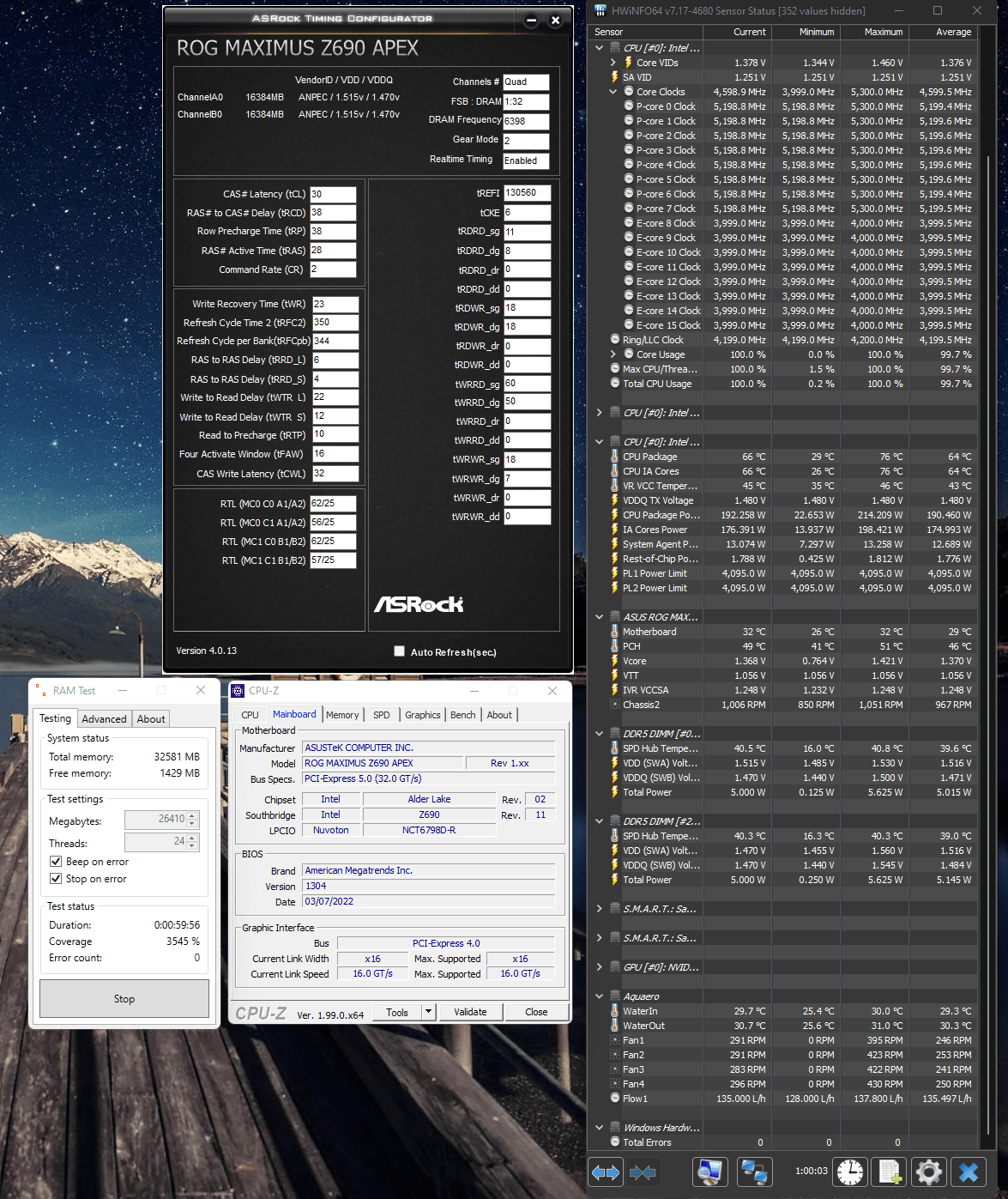Click the lightning icon beside Core VIDs
The height and width of the screenshot is (1199, 1008).
(629, 63)
